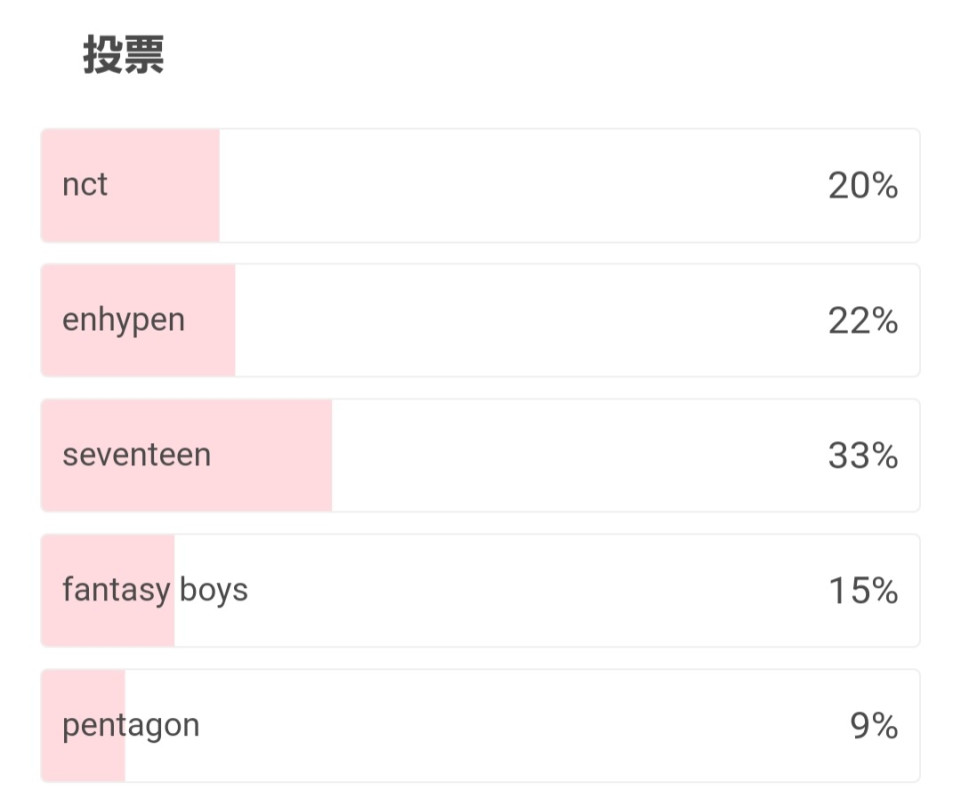The height and width of the screenshot is (806, 960).
Task: Click the 33% result for seventeen
Action: coord(863,456)
